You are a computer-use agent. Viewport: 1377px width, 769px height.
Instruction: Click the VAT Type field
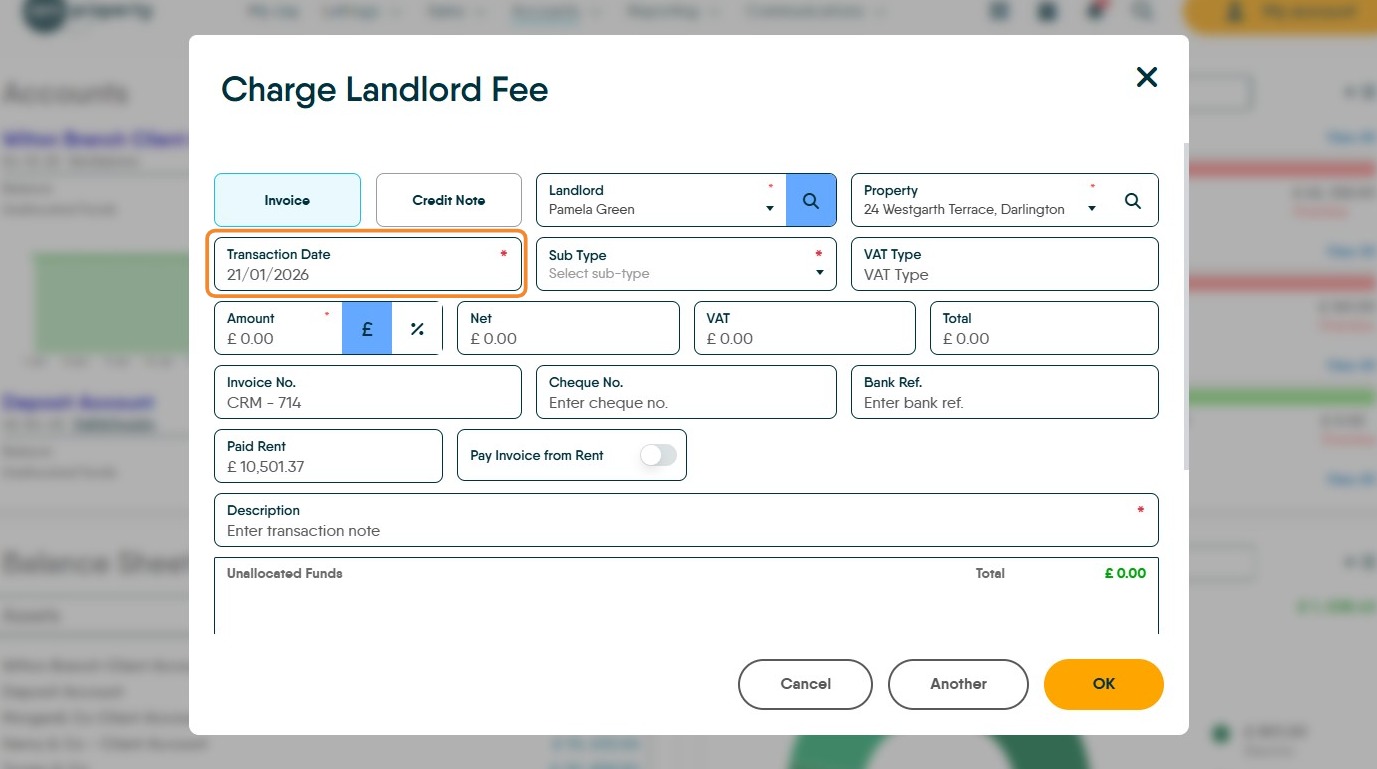[1004, 265]
